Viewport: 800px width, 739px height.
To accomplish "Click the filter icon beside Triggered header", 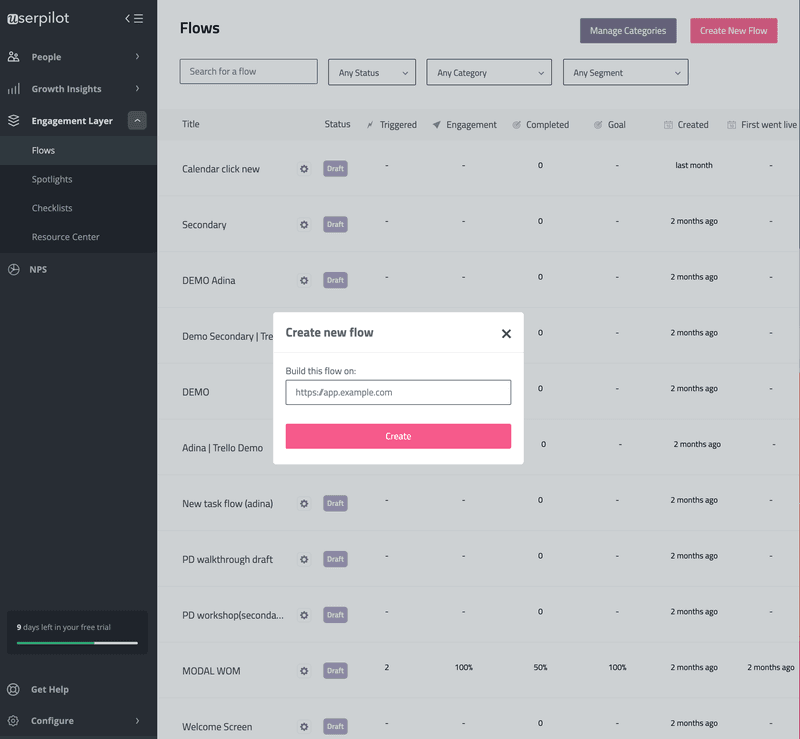I will pos(368,124).
